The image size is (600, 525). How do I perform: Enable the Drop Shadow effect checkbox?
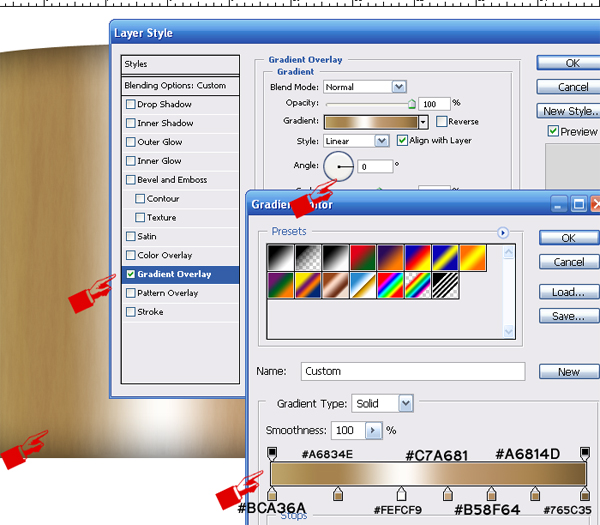click(x=130, y=104)
